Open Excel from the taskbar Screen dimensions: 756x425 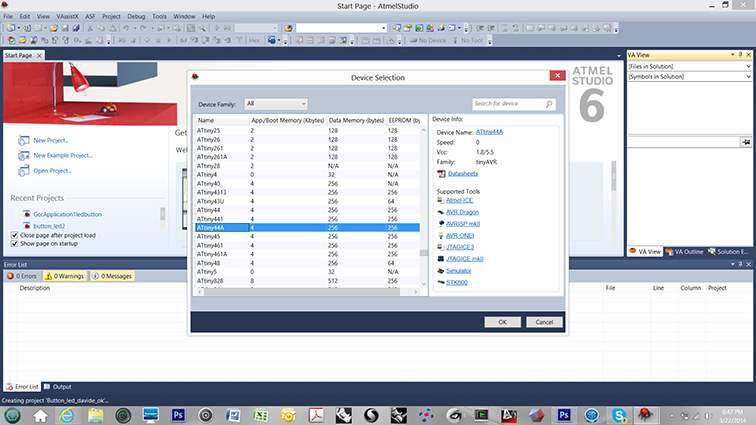pos(261,415)
